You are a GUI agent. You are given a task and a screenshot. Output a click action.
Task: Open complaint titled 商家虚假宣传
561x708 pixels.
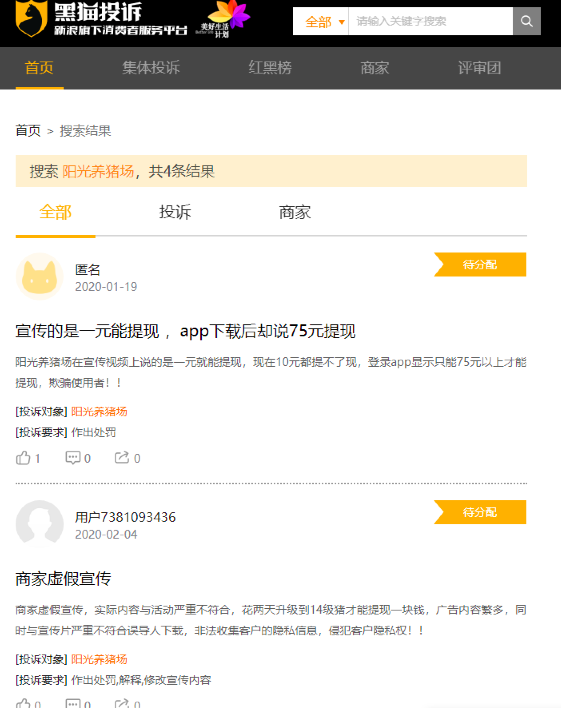click(x=63, y=579)
